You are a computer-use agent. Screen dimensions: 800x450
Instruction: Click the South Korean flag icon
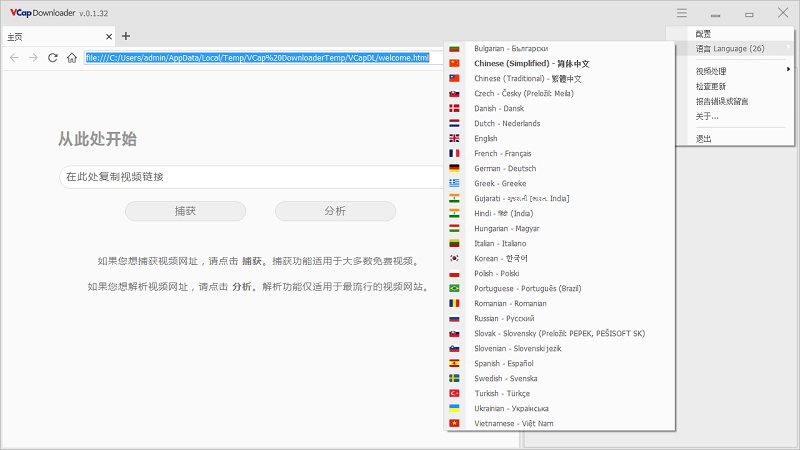pos(454,258)
